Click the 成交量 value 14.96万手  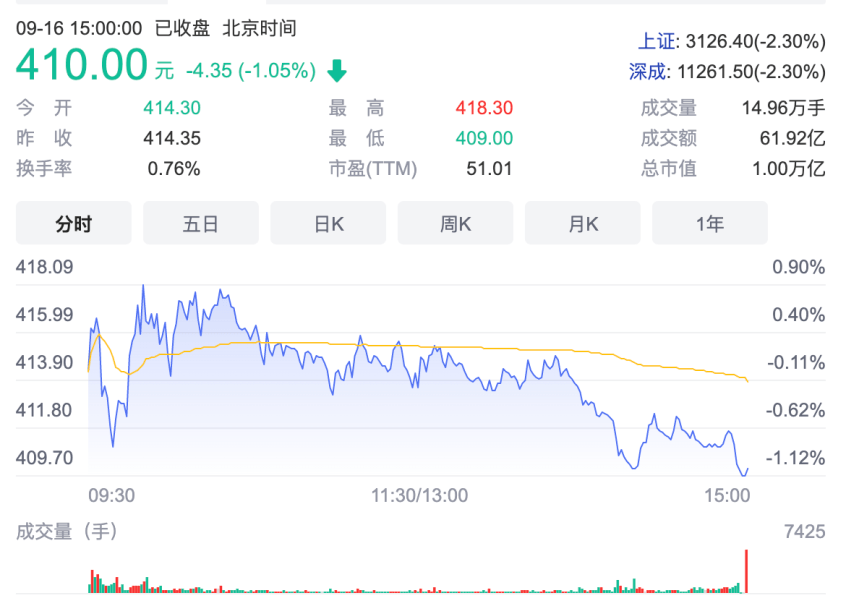[x=783, y=108]
